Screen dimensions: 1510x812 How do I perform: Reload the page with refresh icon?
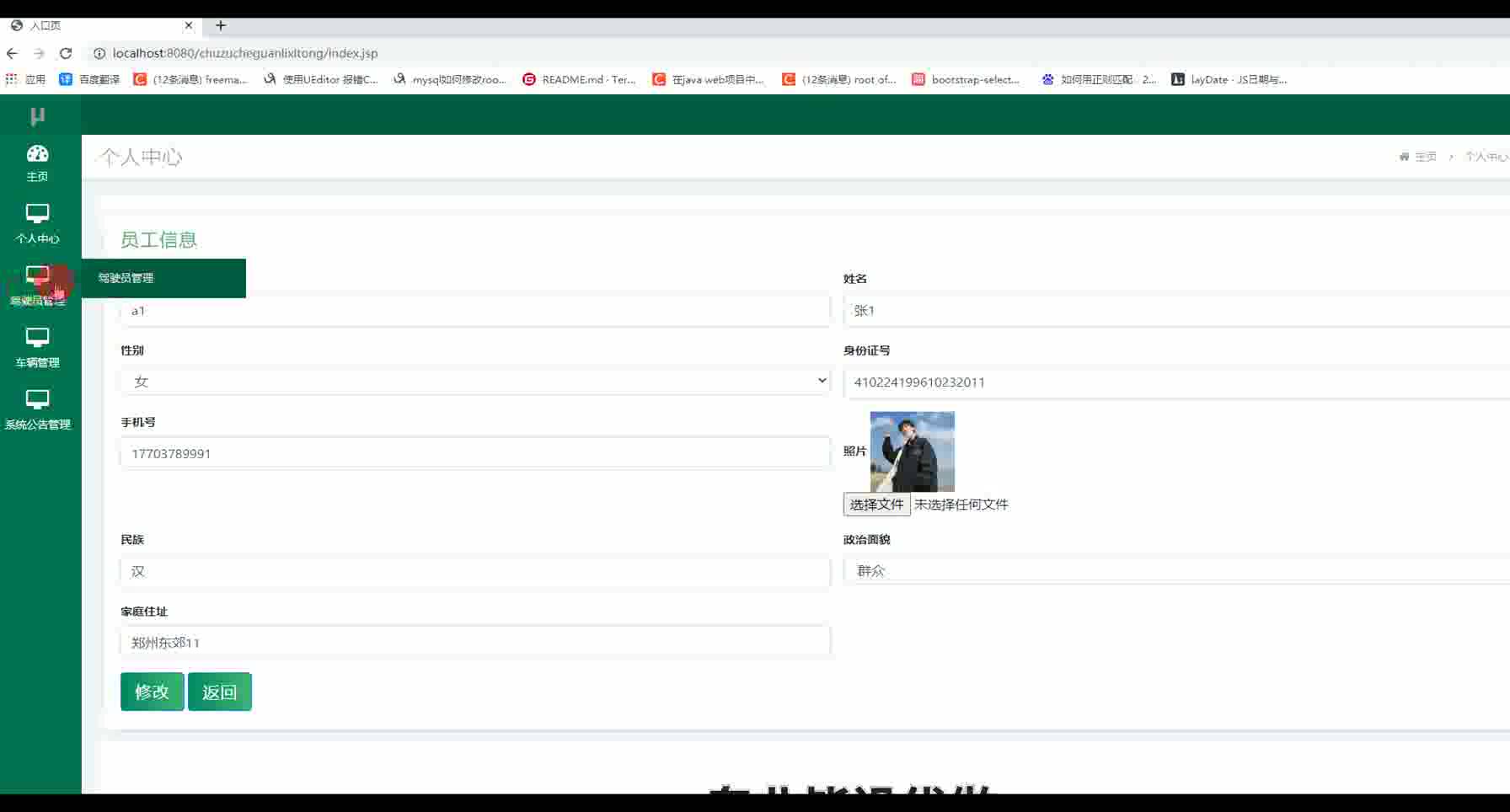tap(66, 53)
